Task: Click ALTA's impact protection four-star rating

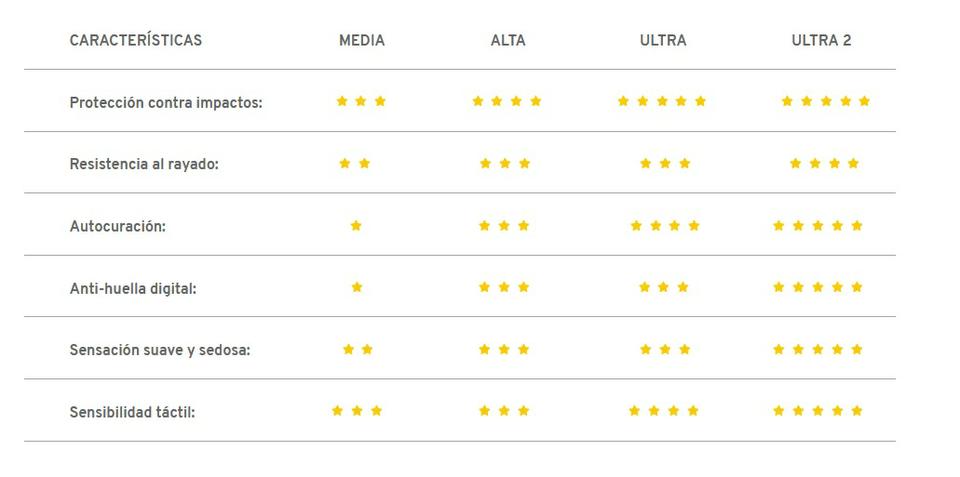Action: coord(507,101)
